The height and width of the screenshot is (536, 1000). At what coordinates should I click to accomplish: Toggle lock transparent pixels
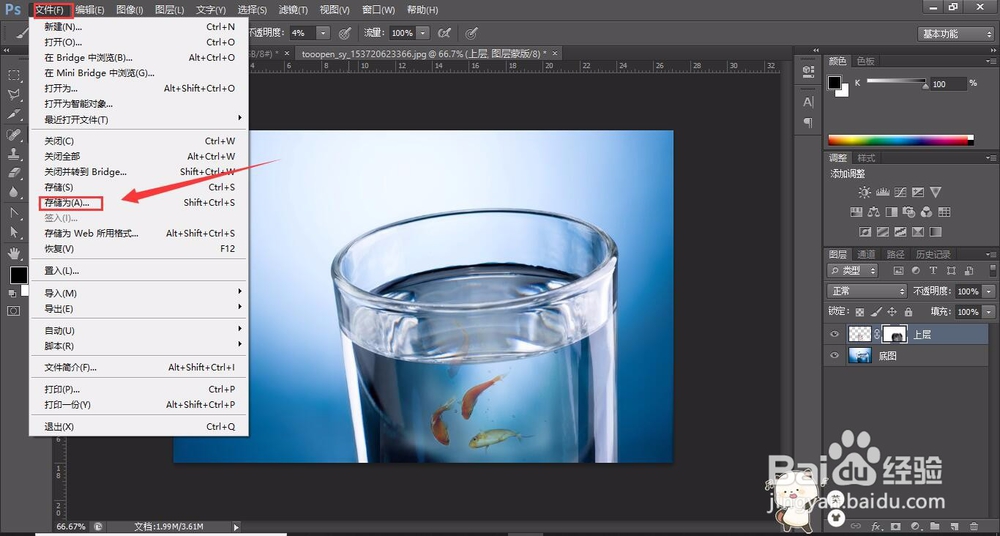point(860,312)
